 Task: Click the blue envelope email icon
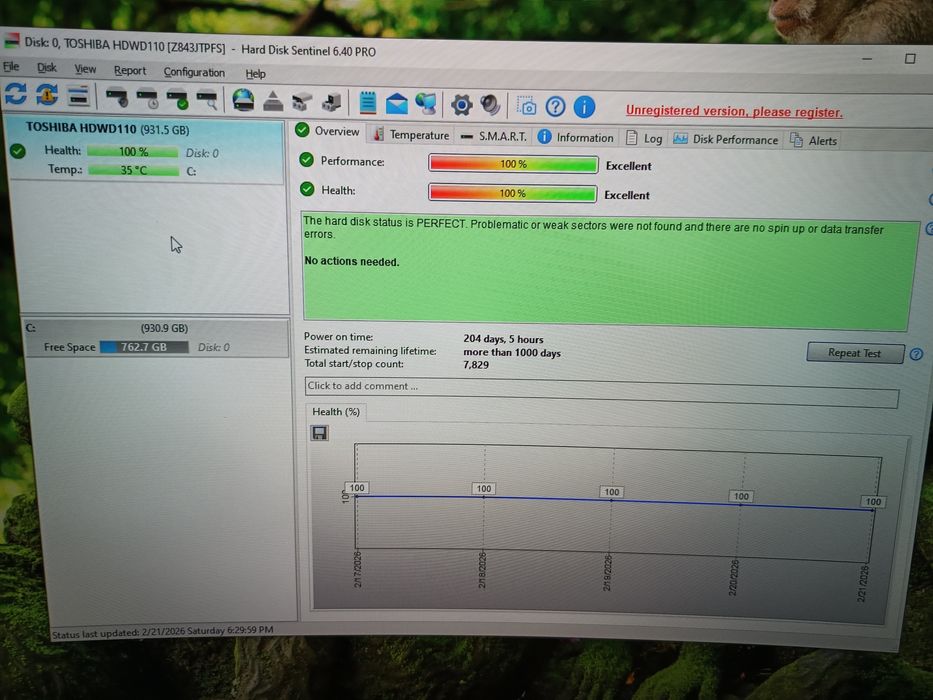[x=397, y=104]
